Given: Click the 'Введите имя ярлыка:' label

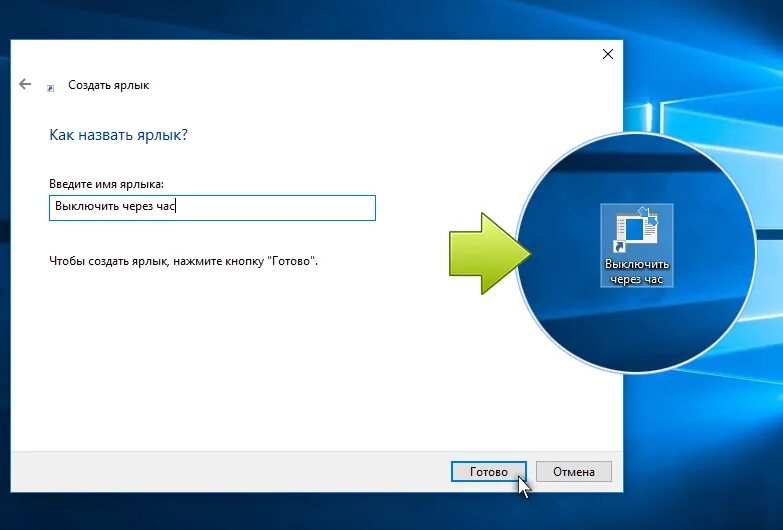Looking at the screenshot, I should point(106,184).
